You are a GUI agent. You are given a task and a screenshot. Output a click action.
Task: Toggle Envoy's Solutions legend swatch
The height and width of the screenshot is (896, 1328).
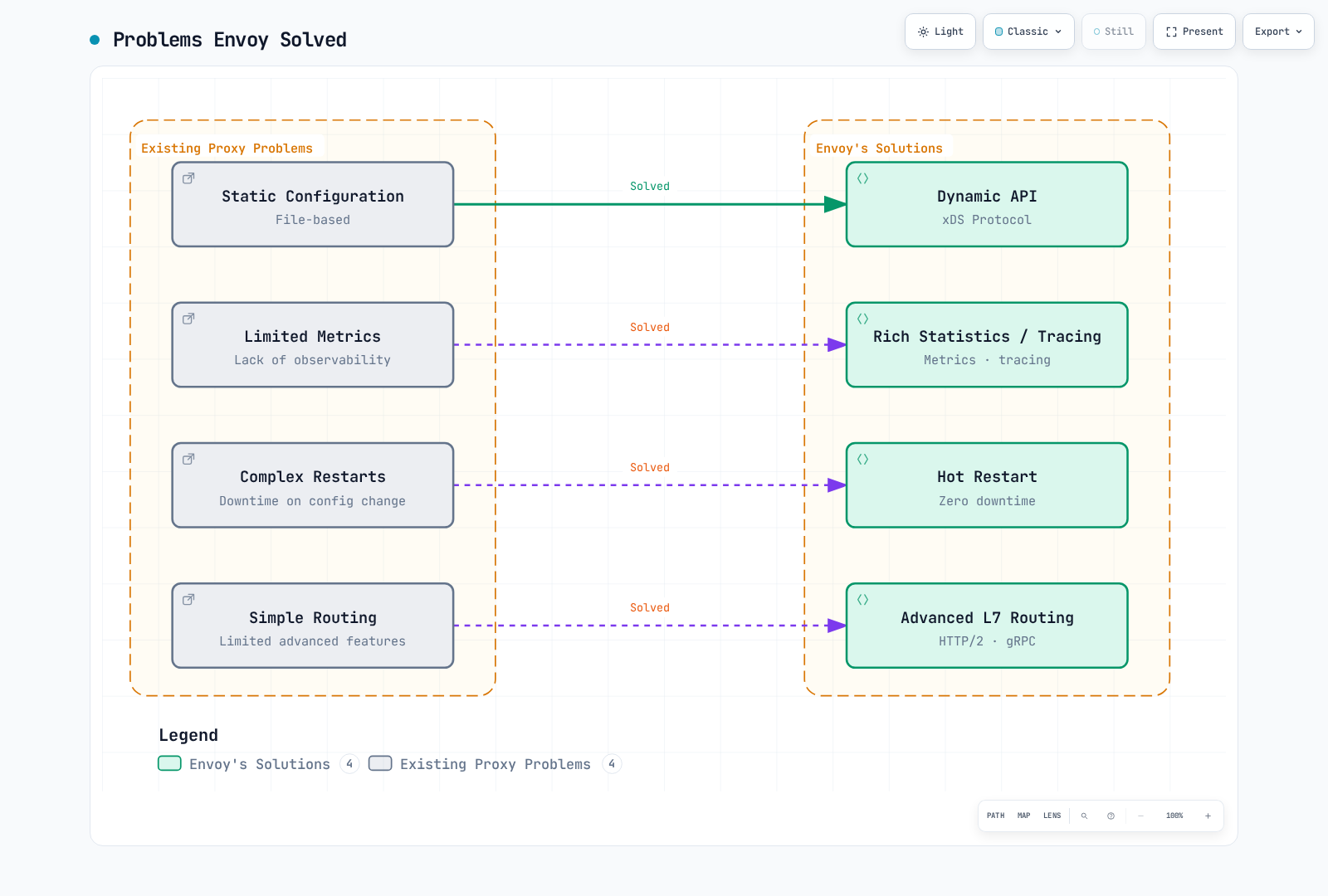tap(169, 763)
